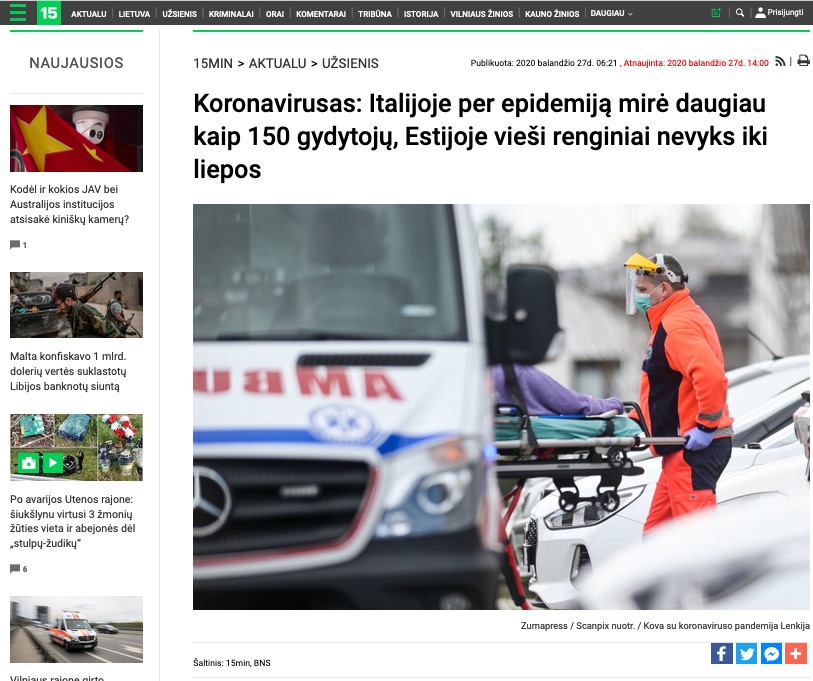Send the article via Messenger
813x681 pixels.
[771, 654]
